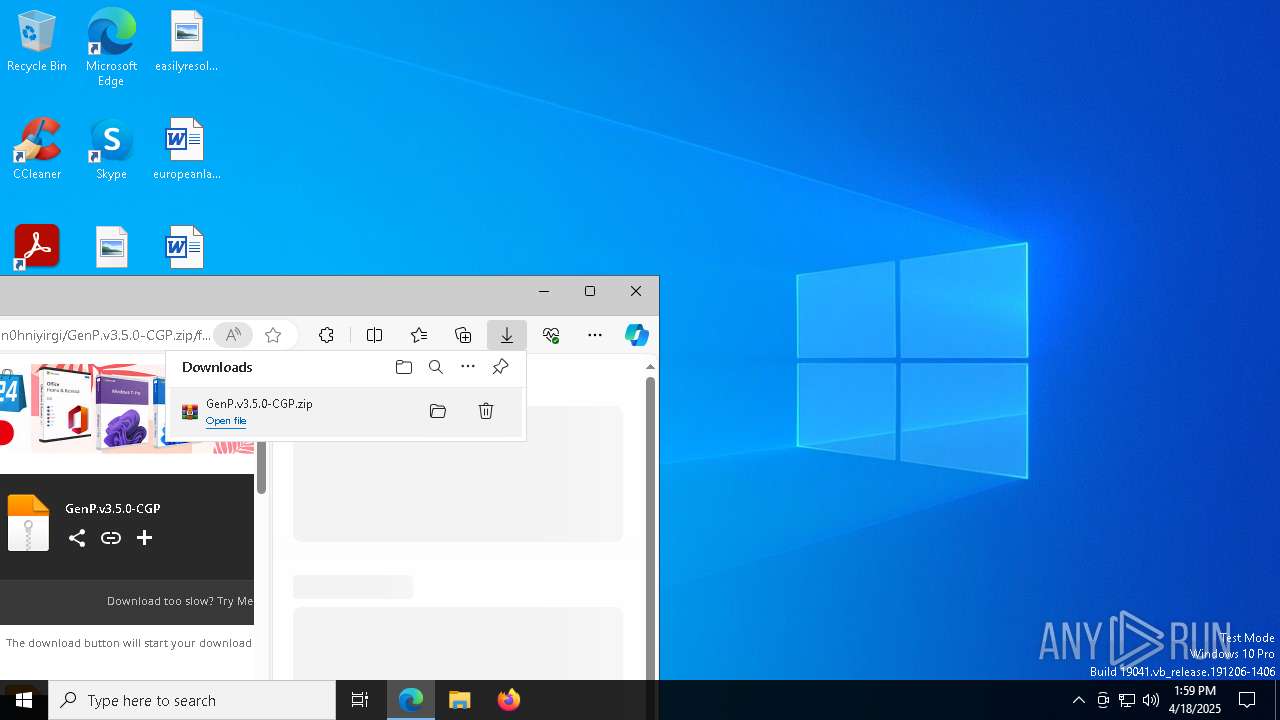Toggle Edge split screen view

pos(375,335)
